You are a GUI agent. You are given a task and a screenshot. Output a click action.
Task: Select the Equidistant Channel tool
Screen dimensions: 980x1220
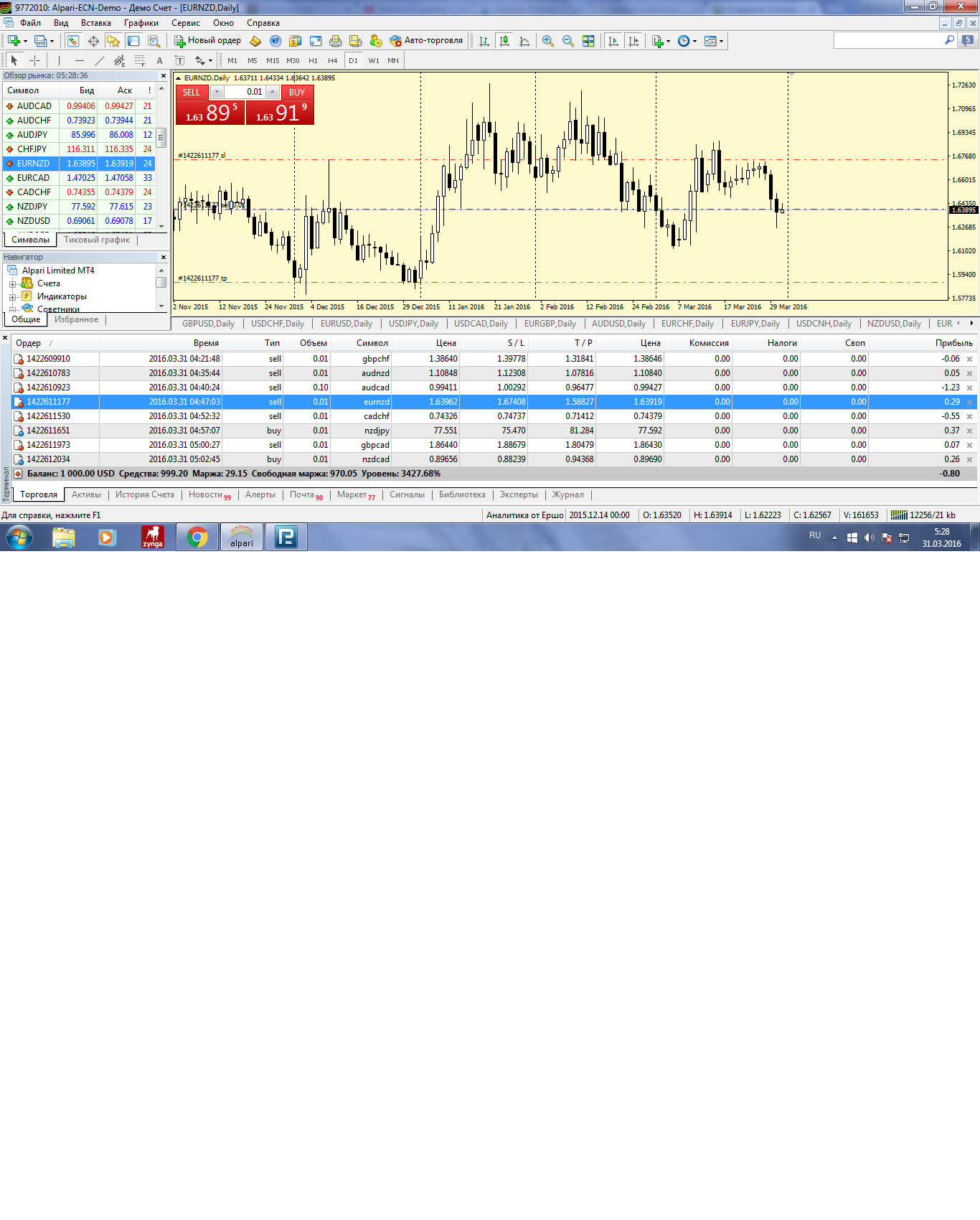pyautogui.click(x=119, y=61)
